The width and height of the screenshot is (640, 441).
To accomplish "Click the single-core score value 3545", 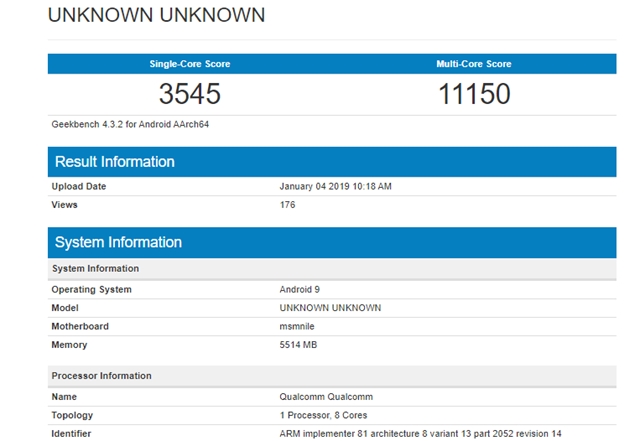I will (190, 94).
